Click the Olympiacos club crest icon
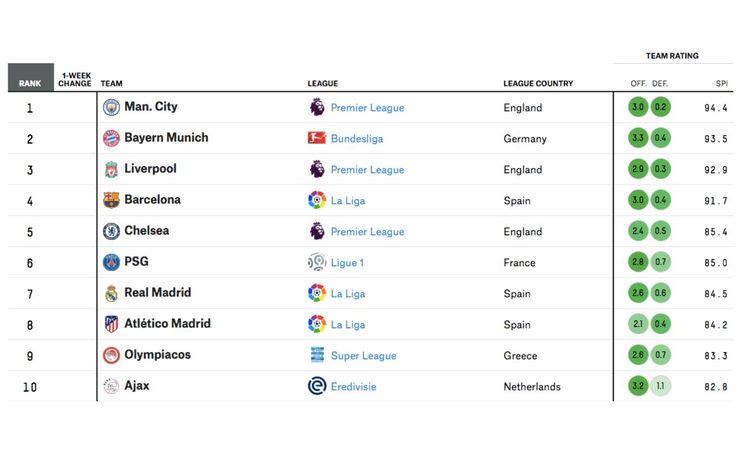738x462 pixels. [111, 355]
